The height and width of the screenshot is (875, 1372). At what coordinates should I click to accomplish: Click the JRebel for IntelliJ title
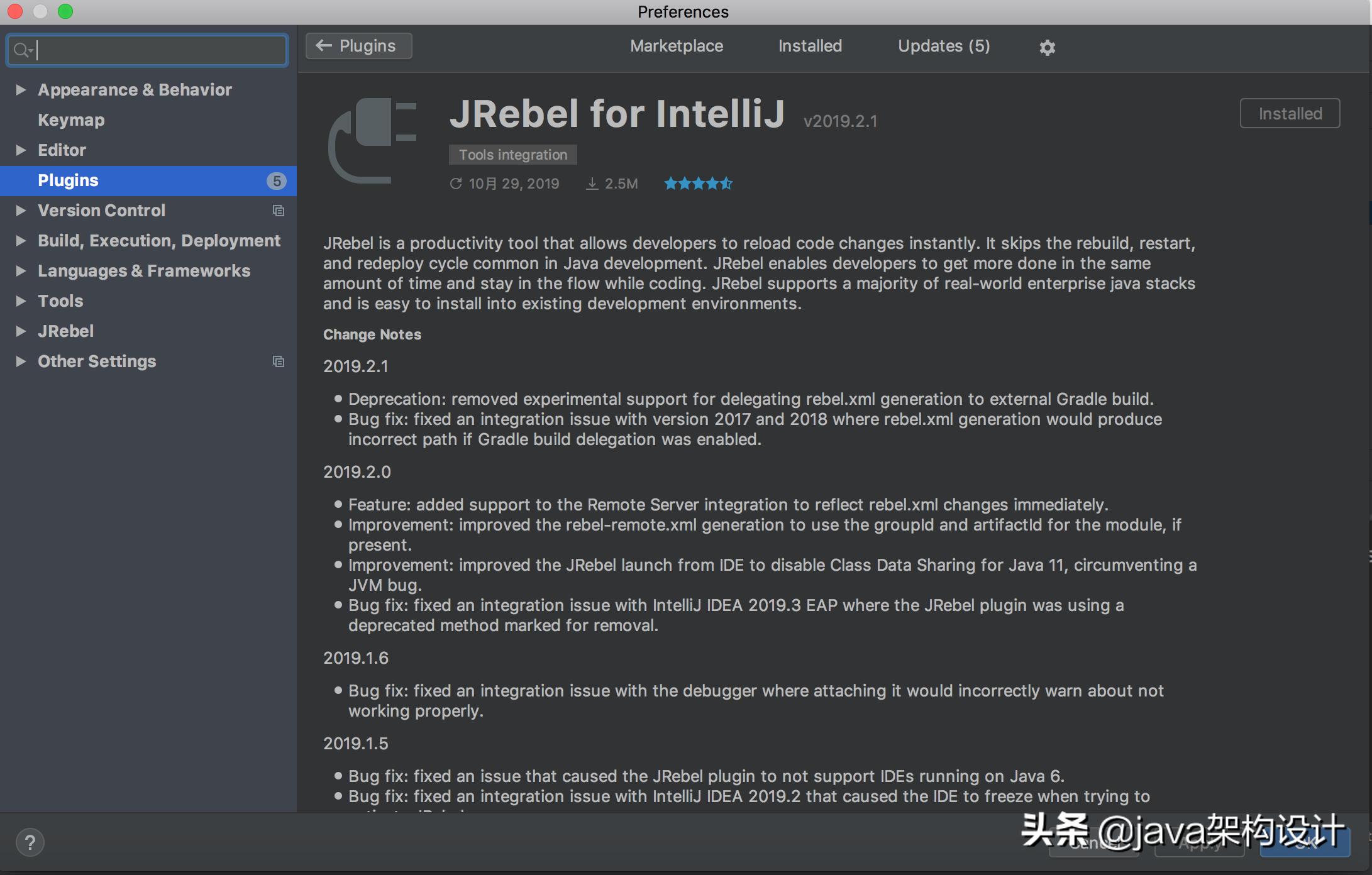[x=617, y=114]
